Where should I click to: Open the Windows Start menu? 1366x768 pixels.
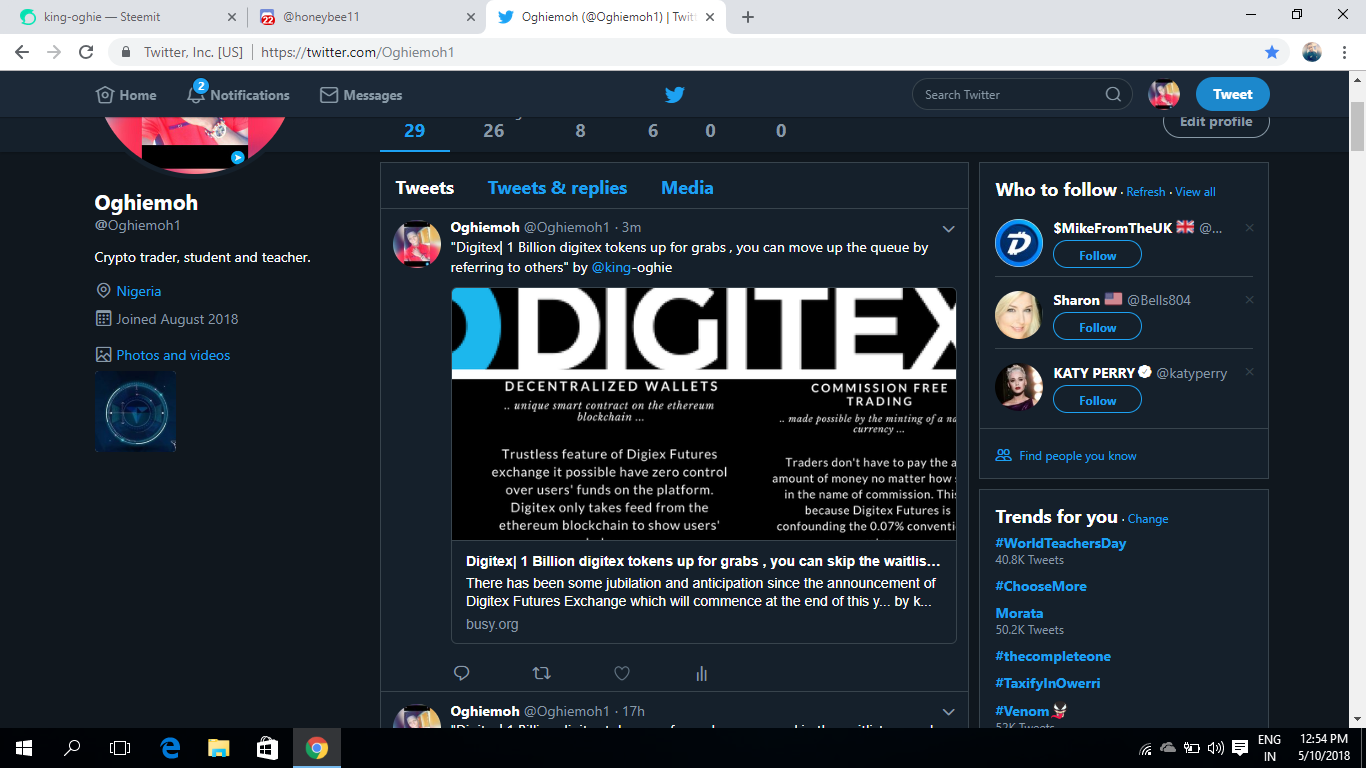click(24, 748)
